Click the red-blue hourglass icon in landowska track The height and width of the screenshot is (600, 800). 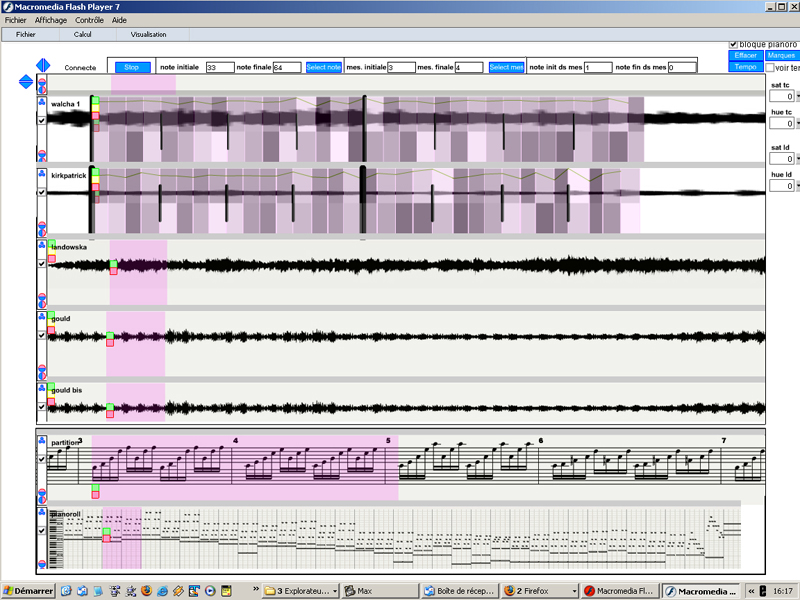[42, 299]
